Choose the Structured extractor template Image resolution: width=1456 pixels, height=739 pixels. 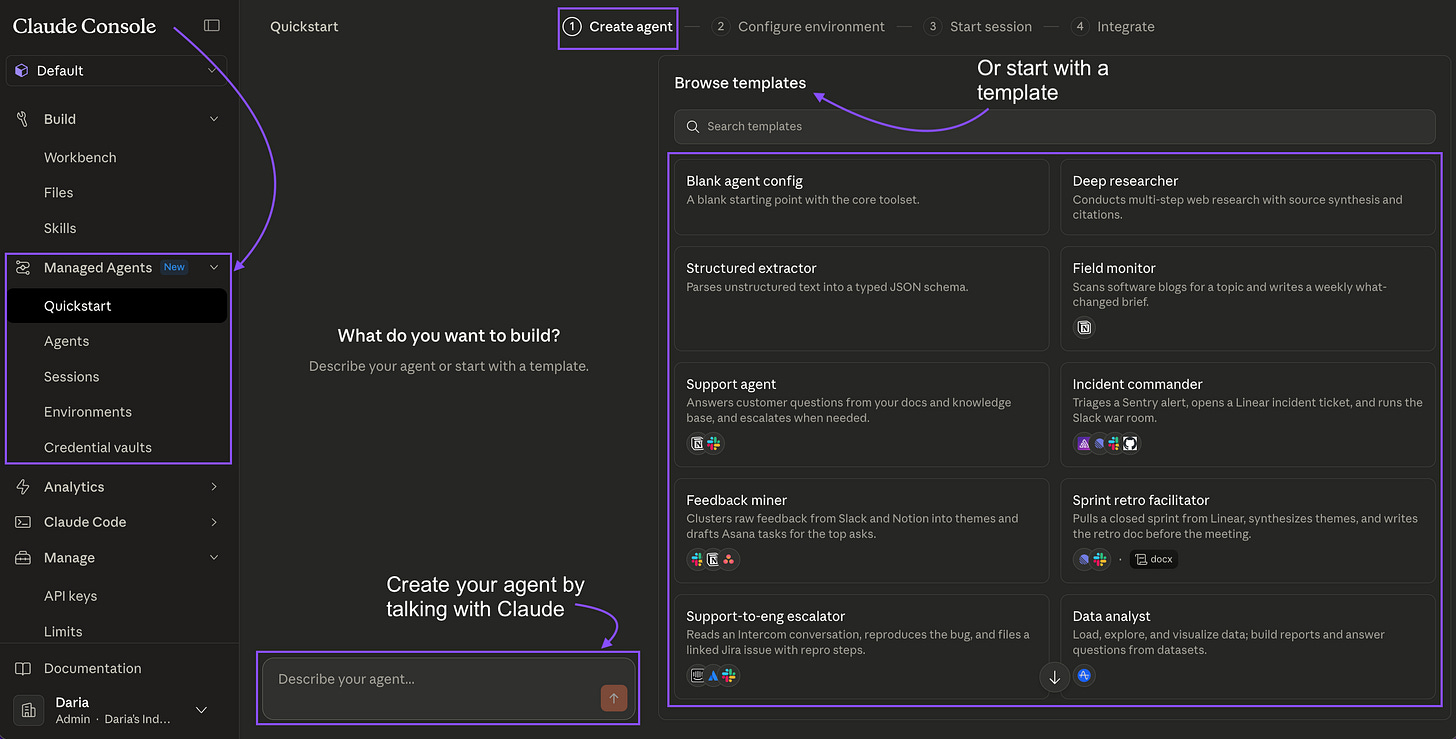pos(862,298)
